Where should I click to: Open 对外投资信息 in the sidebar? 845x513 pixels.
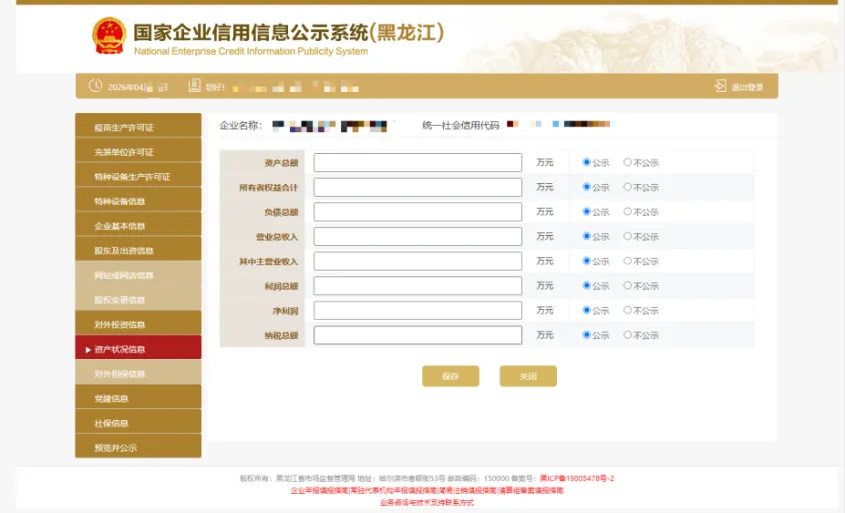point(138,323)
